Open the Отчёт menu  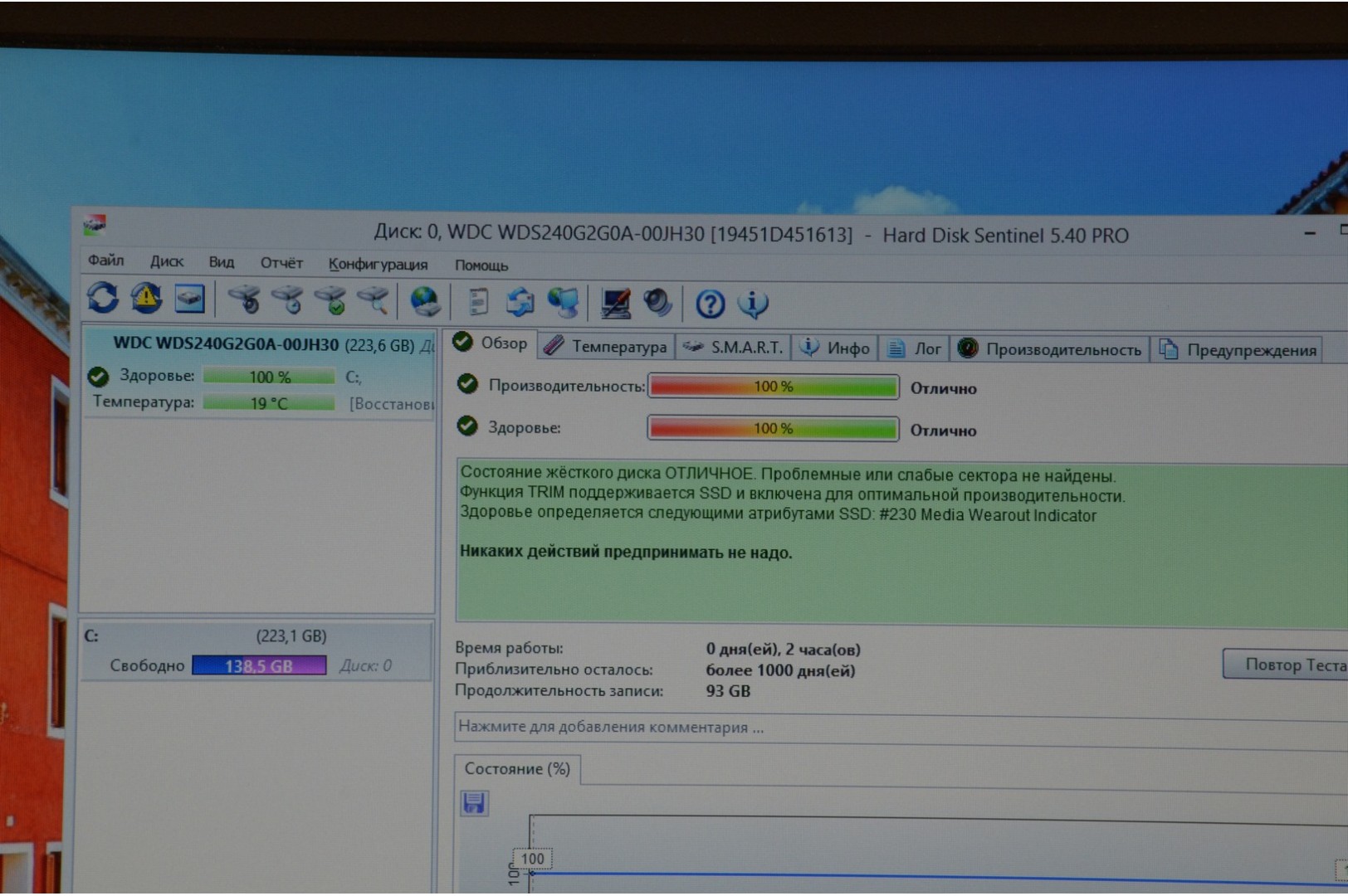[x=281, y=263]
